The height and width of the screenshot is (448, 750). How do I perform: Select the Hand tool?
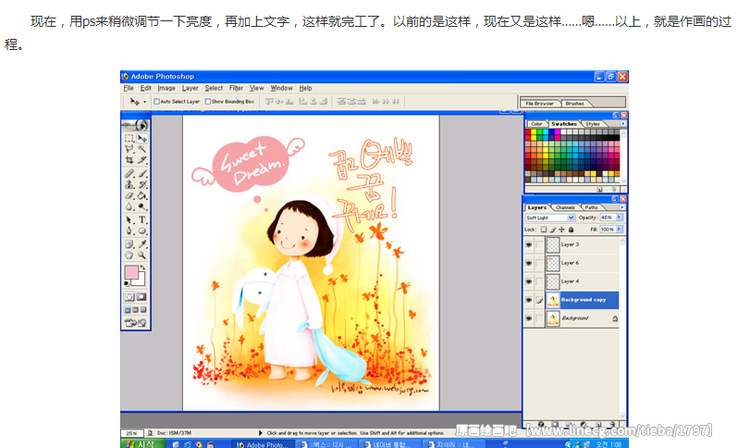click(130, 255)
